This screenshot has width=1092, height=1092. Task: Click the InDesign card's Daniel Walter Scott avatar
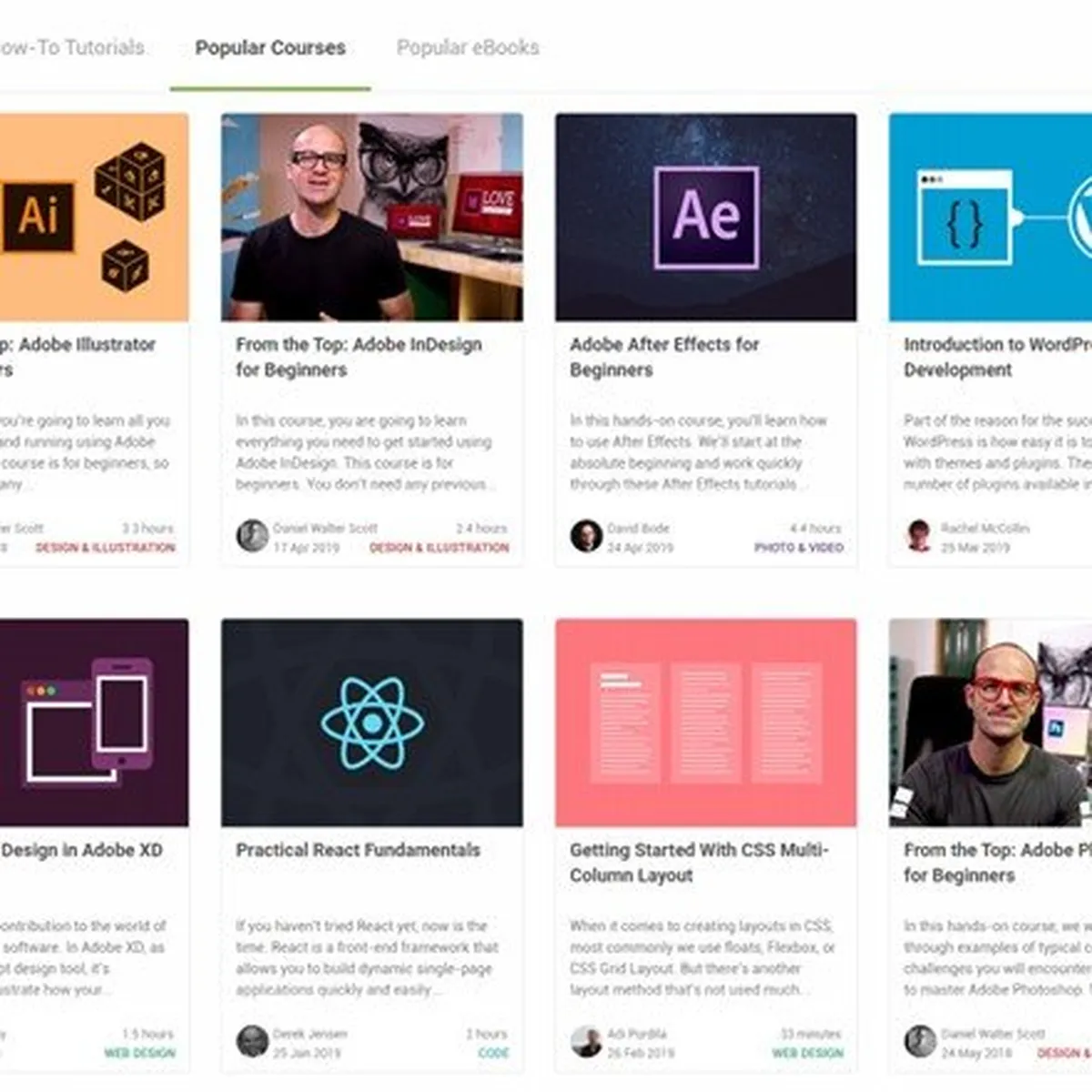point(252,536)
